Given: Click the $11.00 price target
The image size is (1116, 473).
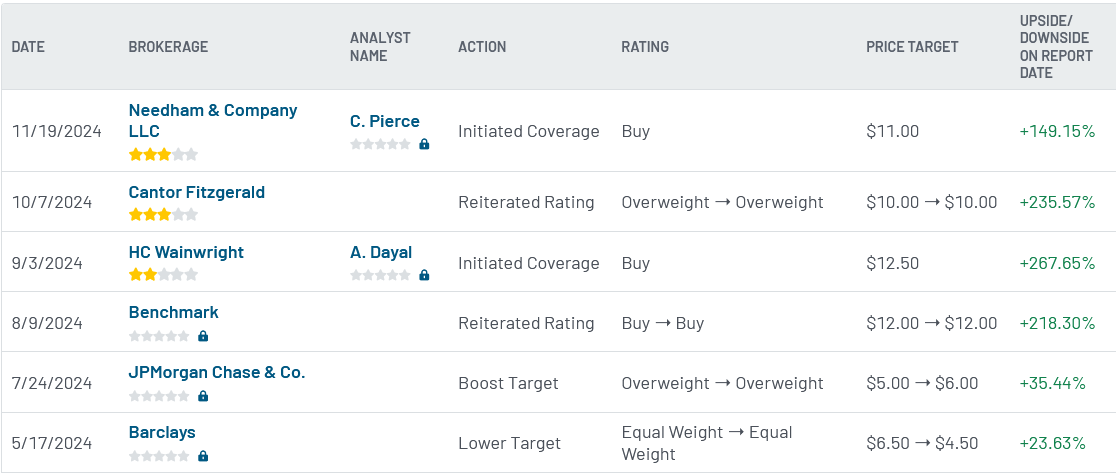Looking at the screenshot, I should point(893,132).
